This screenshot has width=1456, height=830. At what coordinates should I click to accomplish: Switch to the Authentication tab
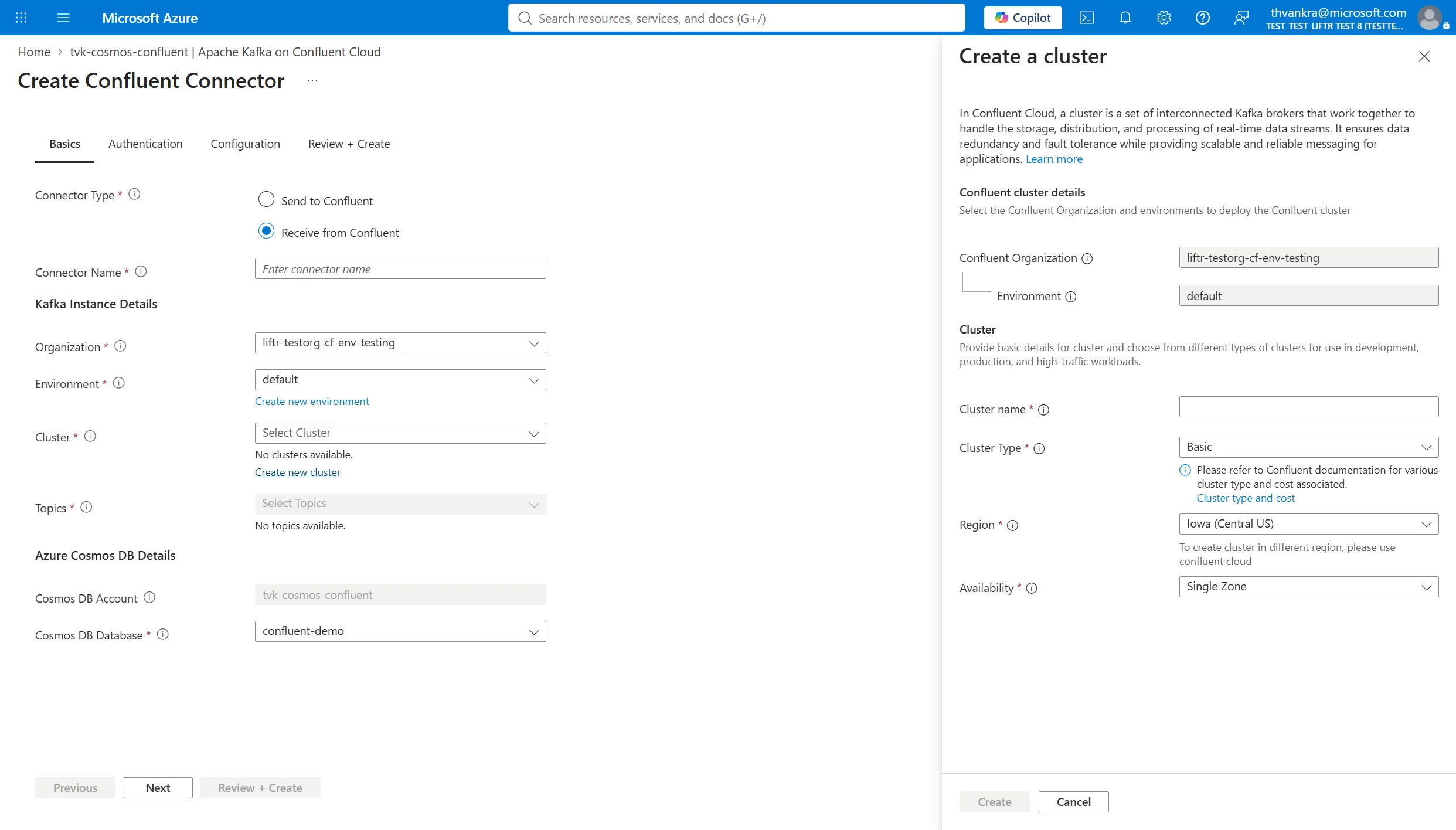[145, 144]
